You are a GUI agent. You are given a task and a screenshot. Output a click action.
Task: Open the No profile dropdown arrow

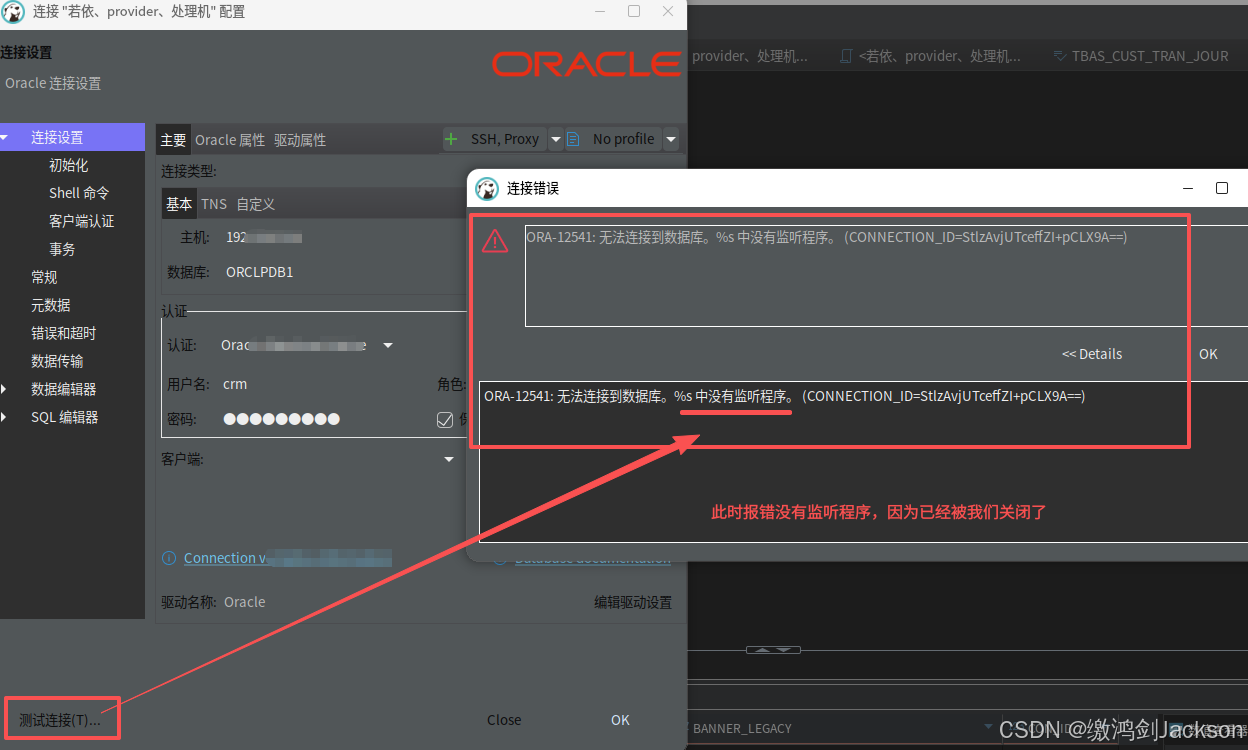click(x=671, y=139)
